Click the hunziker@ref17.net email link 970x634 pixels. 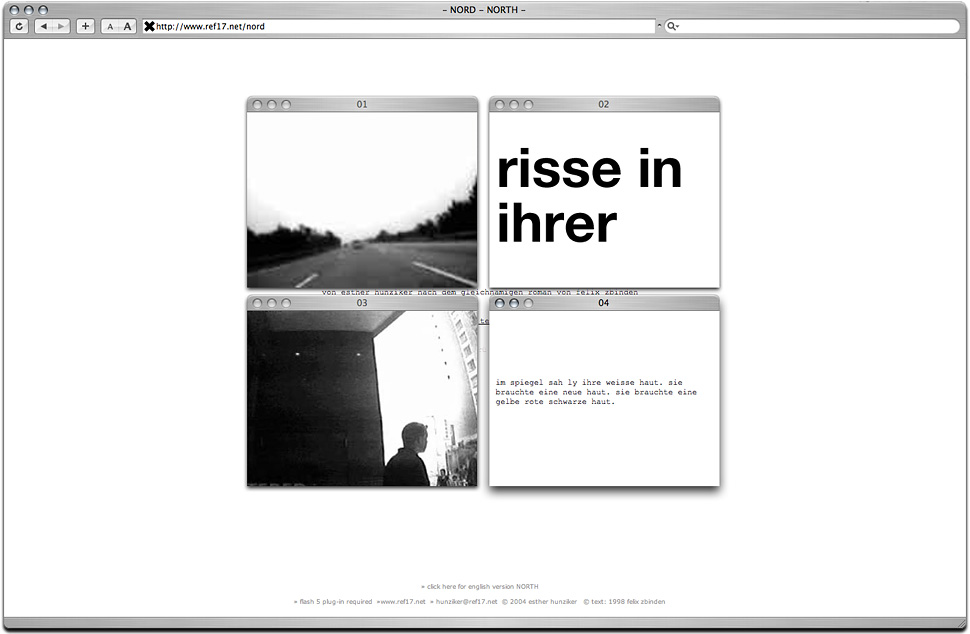click(x=466, y=602)
